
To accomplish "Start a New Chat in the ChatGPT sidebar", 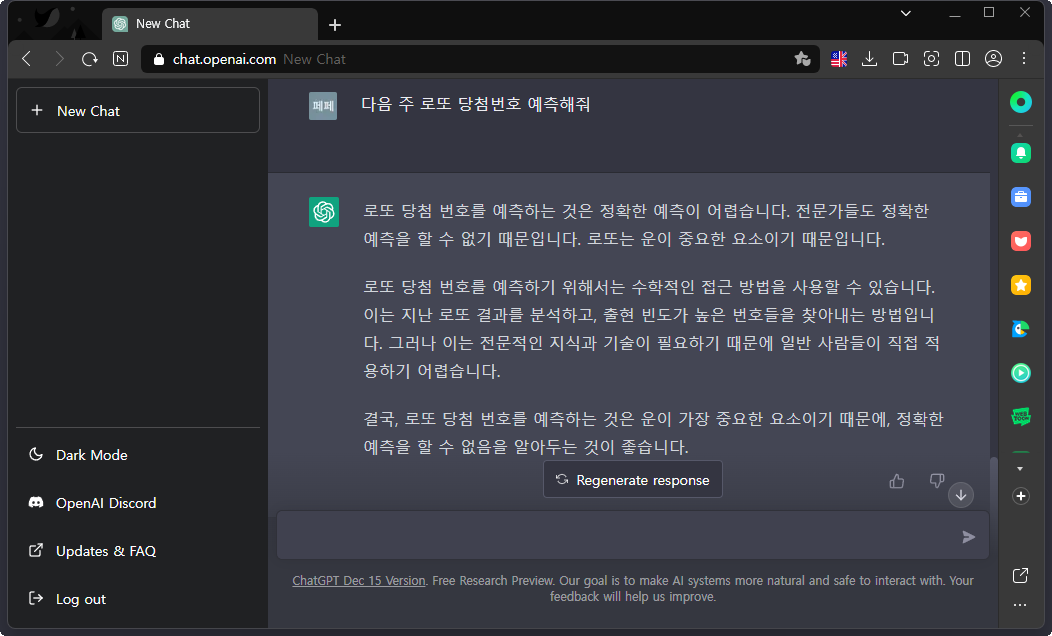I will pos(137,109).
